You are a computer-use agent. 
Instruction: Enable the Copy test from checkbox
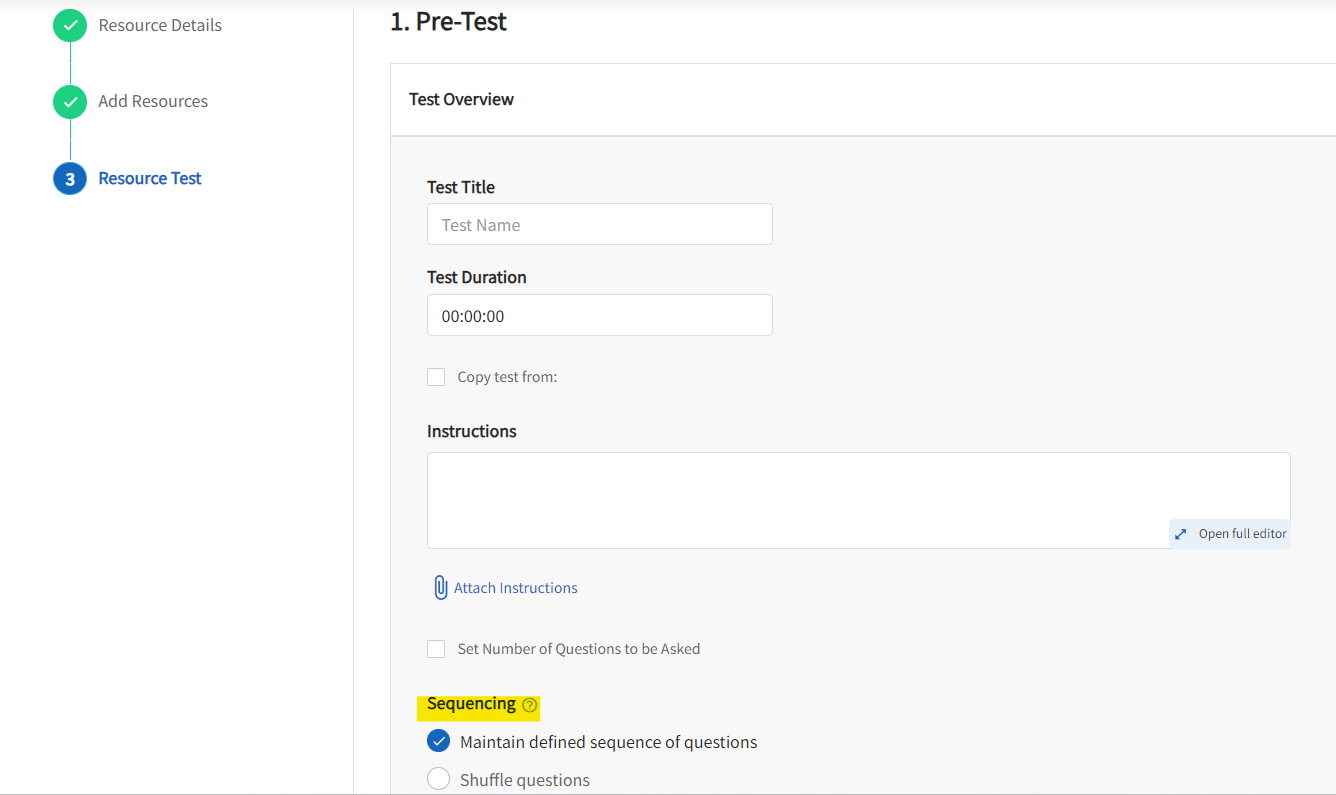coord(436,377)
